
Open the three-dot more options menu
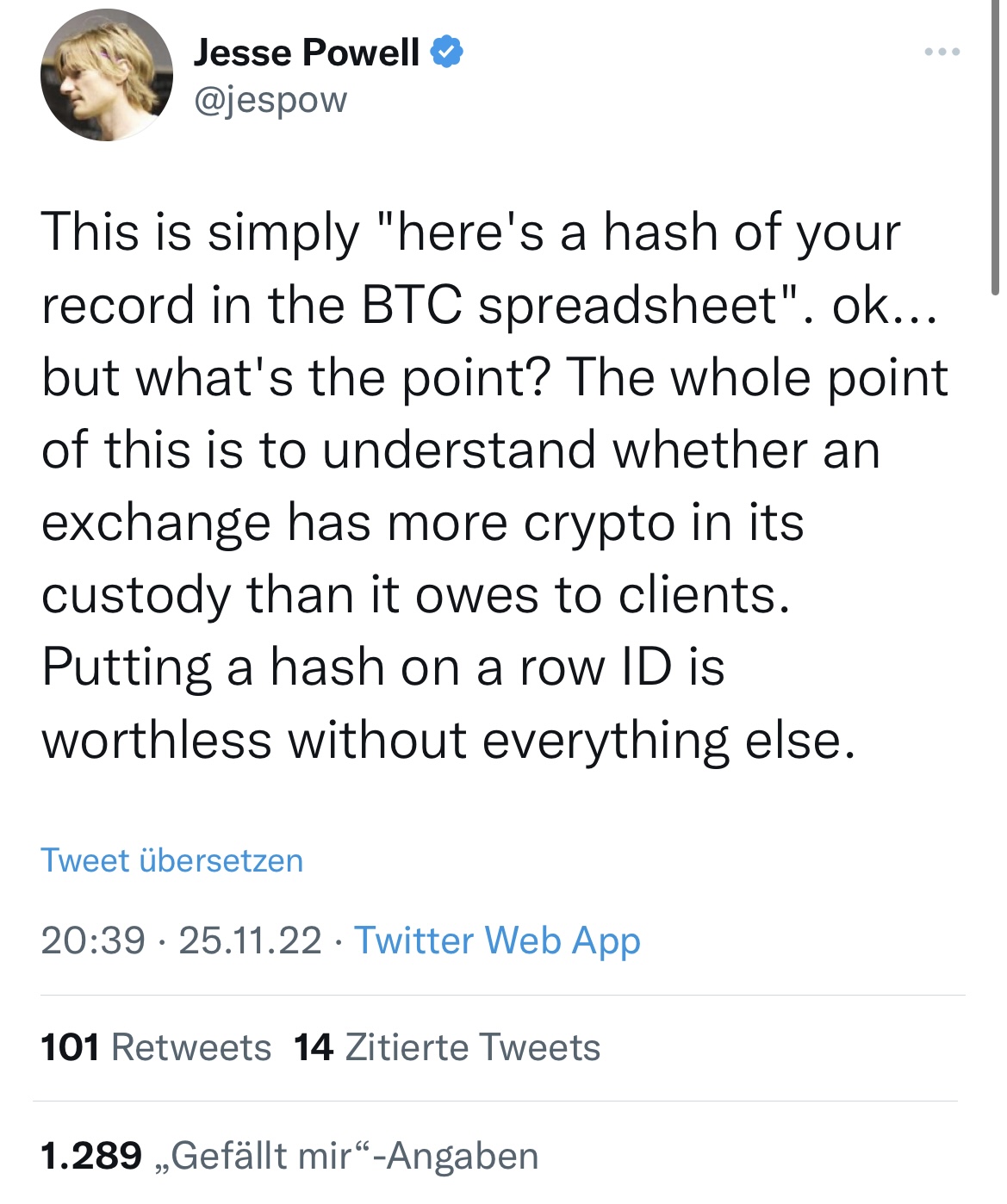tap(942, 53)
